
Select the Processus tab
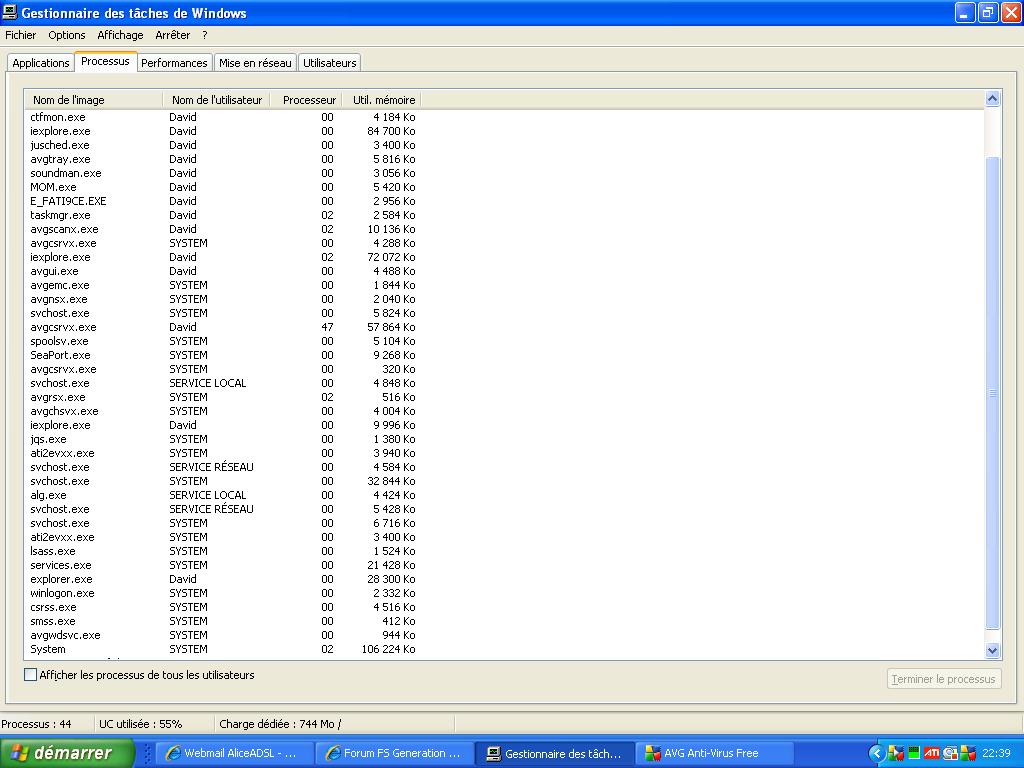105,61
